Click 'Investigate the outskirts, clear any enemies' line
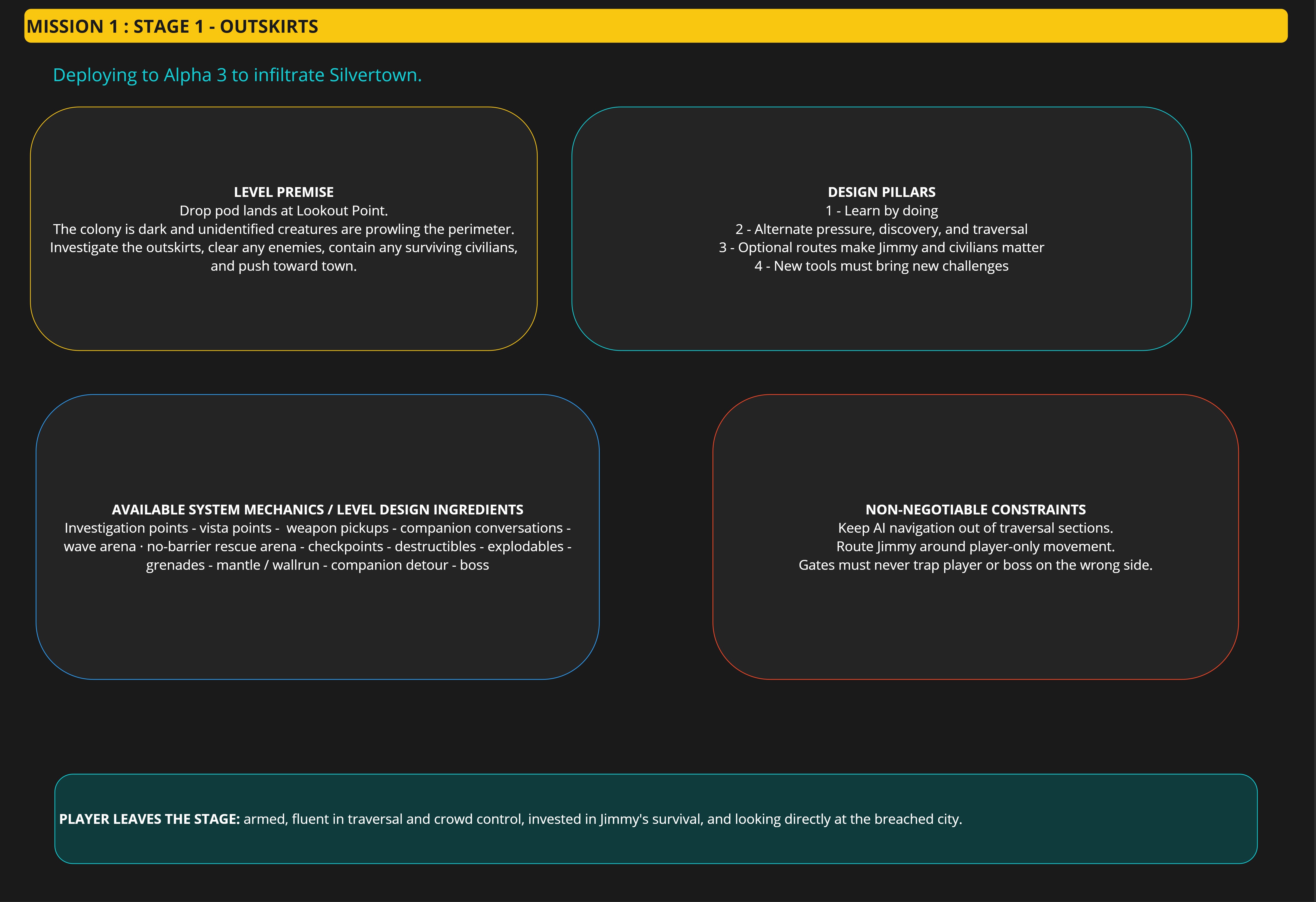Image resolution: width=1316 pixels, height=902 pixels. pyautogui.click(x=284, y=247)
